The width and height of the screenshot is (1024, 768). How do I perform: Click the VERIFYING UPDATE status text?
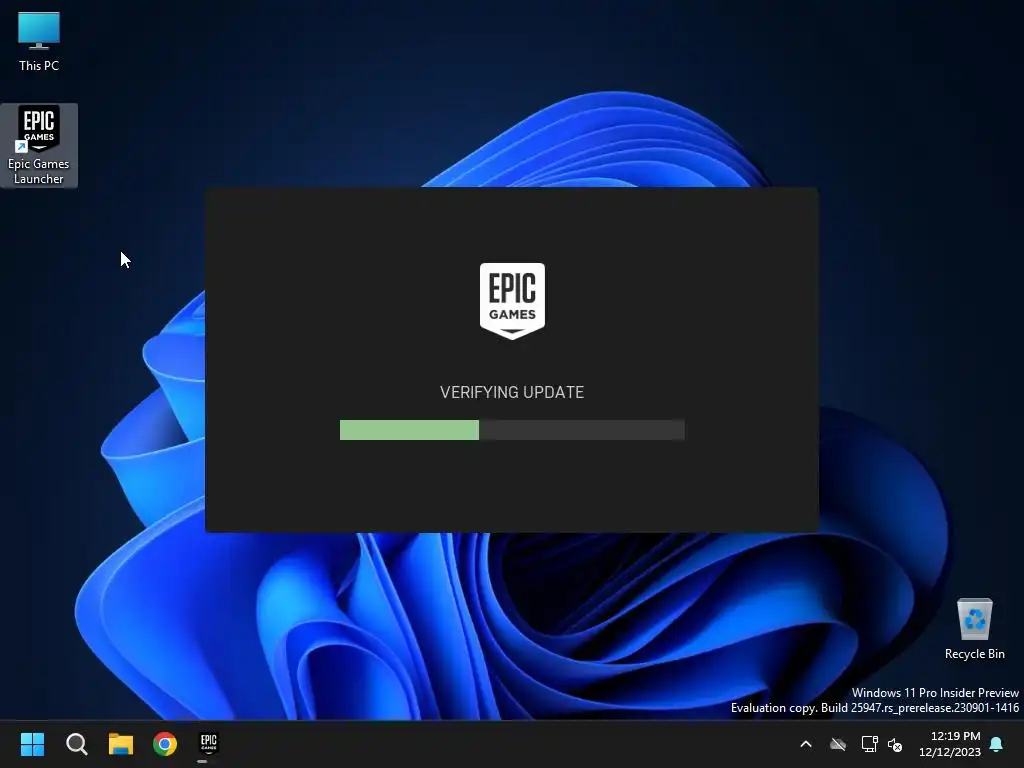tap(512, 392)
